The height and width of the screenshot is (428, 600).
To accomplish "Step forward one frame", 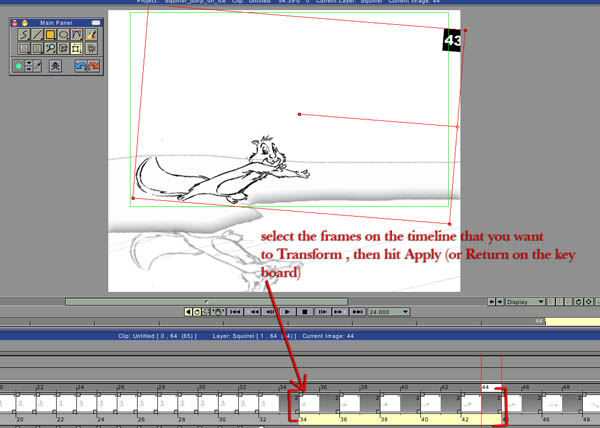I will click(322, 312).
